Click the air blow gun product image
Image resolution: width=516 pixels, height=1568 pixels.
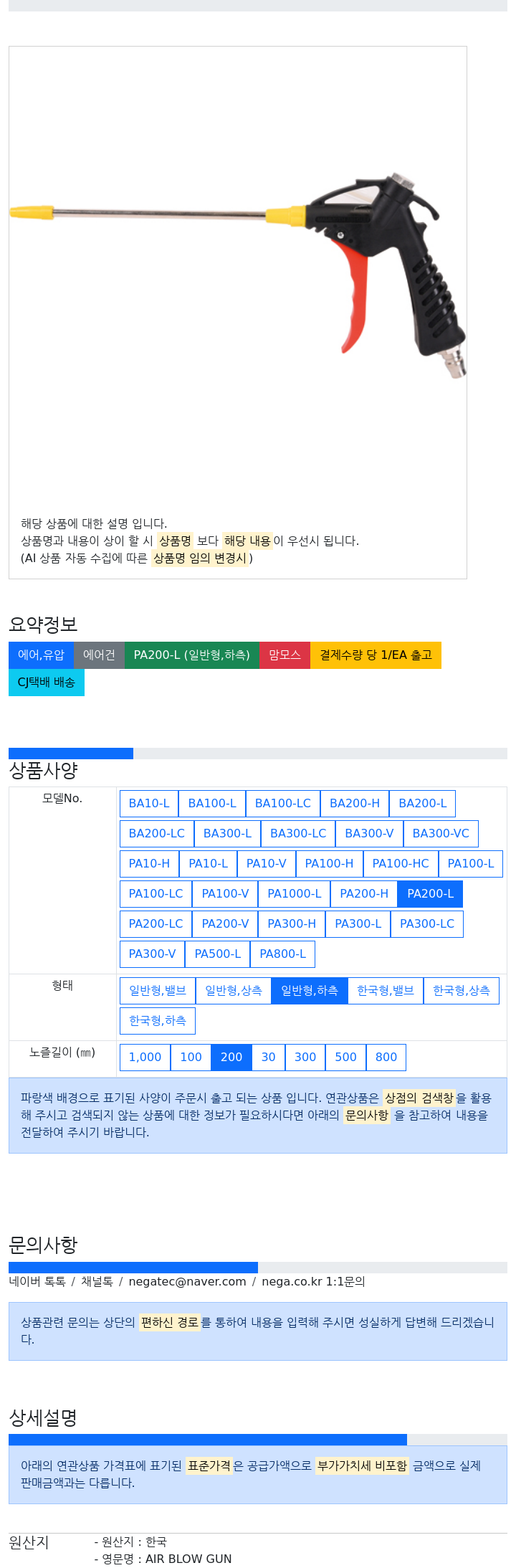tap(238, 274)
